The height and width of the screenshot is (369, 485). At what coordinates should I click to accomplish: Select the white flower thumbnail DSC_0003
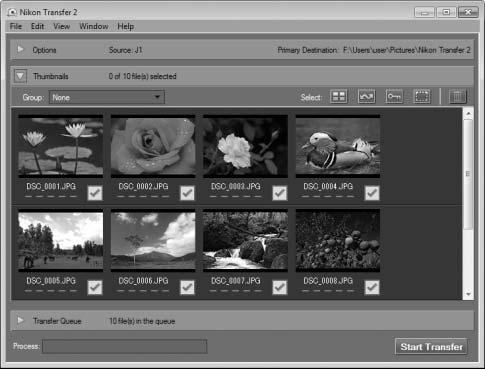coord(245,146)
